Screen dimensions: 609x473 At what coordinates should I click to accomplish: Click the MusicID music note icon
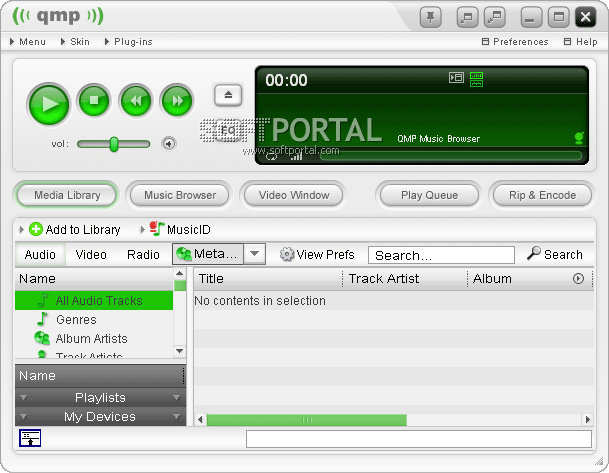tap(157, 228)
